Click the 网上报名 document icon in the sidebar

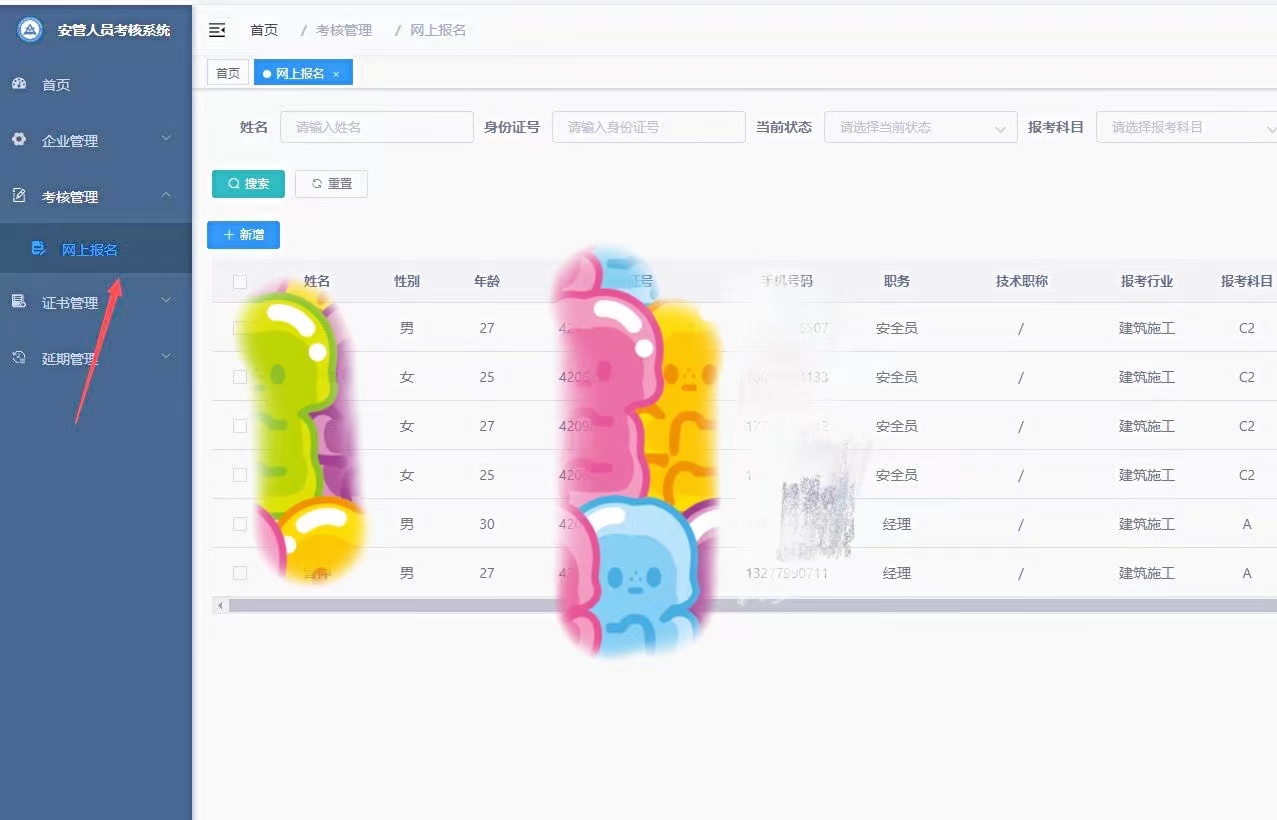point(39,249)
